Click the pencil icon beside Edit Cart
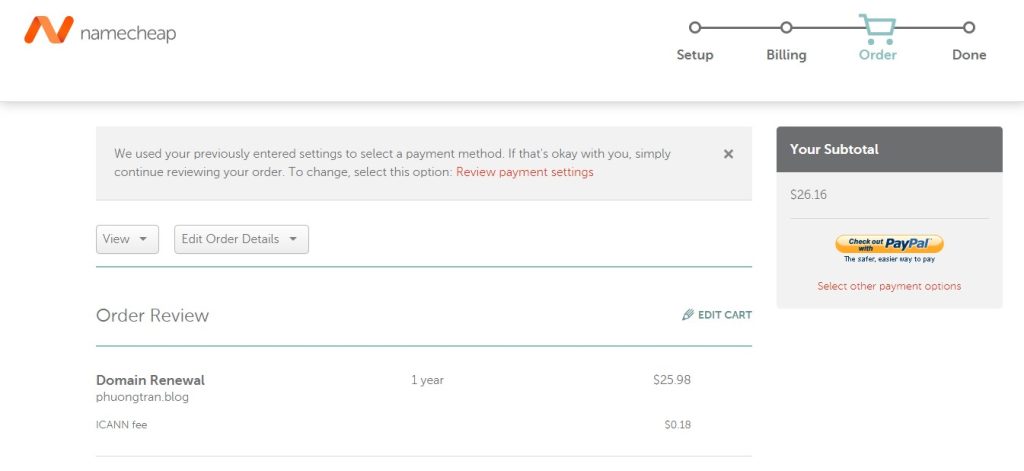1024x471 pixels. [x=688, y=315]
